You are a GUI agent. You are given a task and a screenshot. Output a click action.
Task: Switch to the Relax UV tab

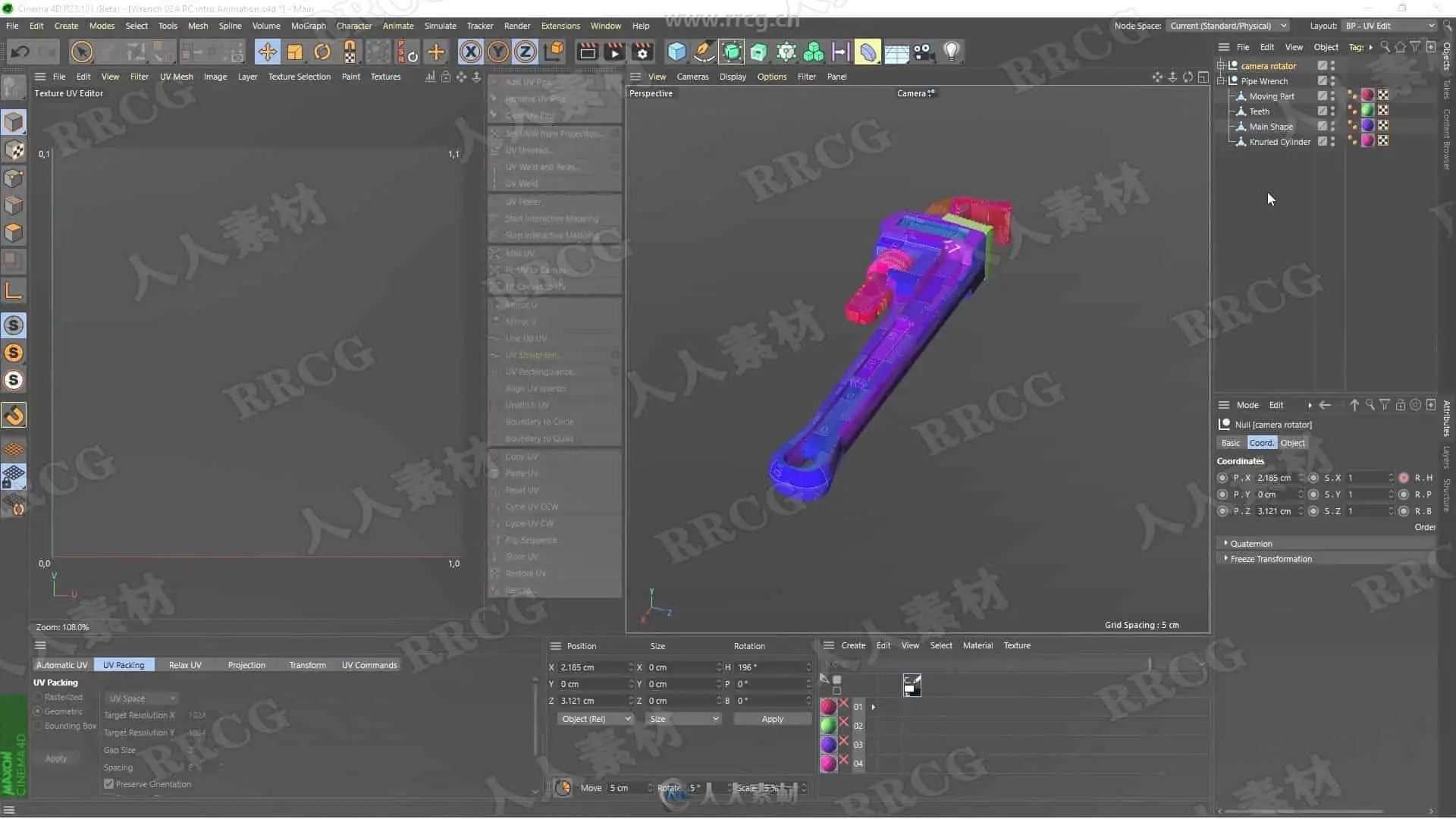(185, 665)
